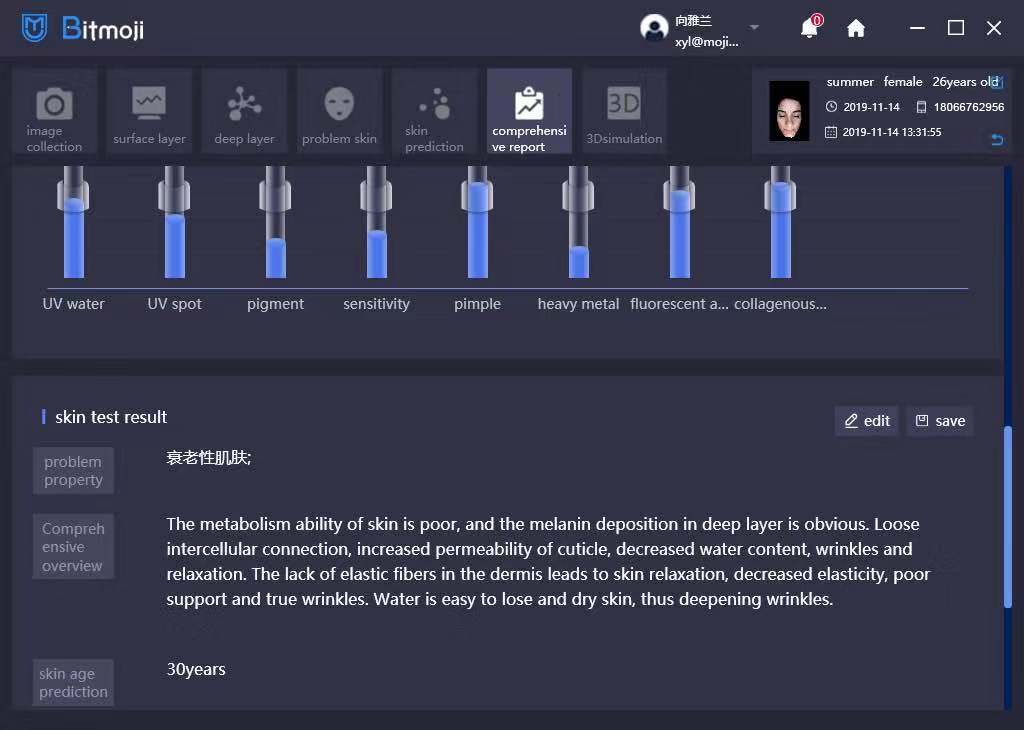Click the patient face thumbnail
The image size is (1024, 730).
(x=789, y=111)
